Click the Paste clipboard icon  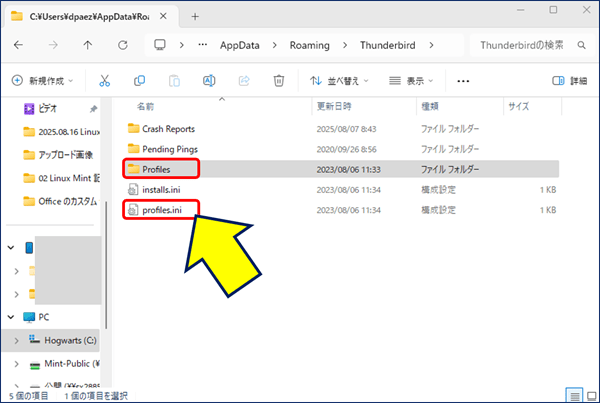click(174, 81)
